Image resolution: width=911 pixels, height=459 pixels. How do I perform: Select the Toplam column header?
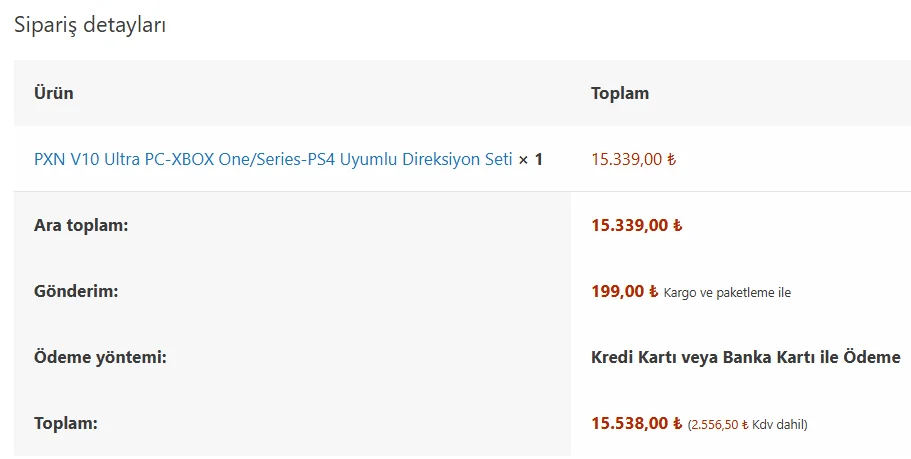coord(620,93)
